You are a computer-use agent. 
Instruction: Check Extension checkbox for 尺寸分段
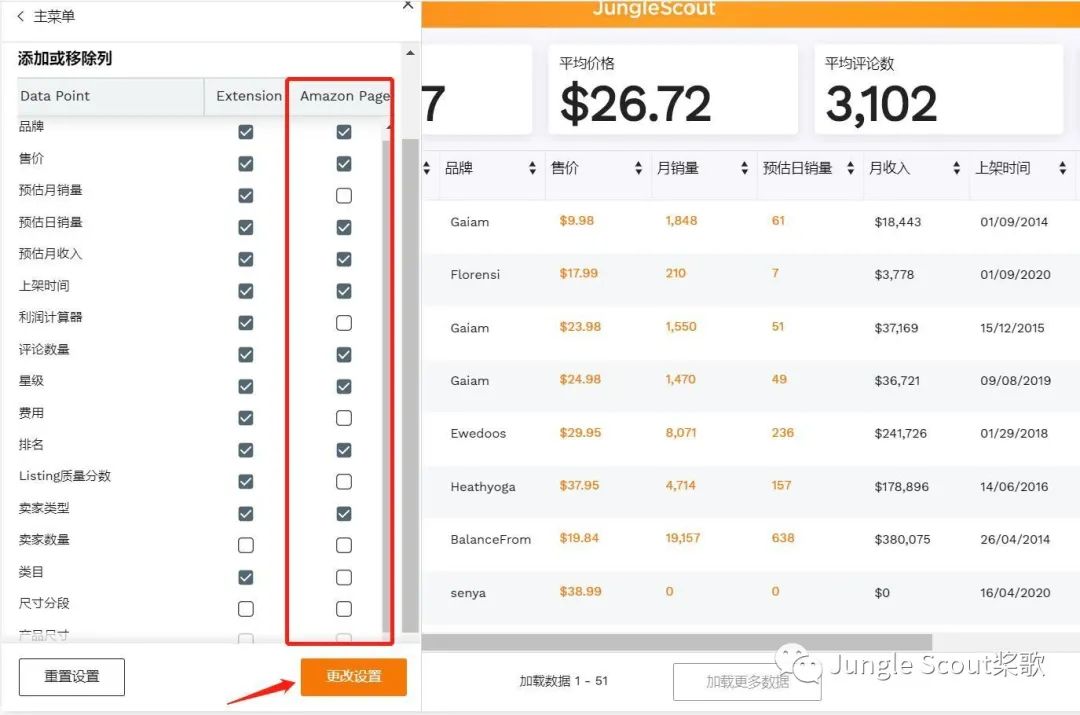click(246, 609)
